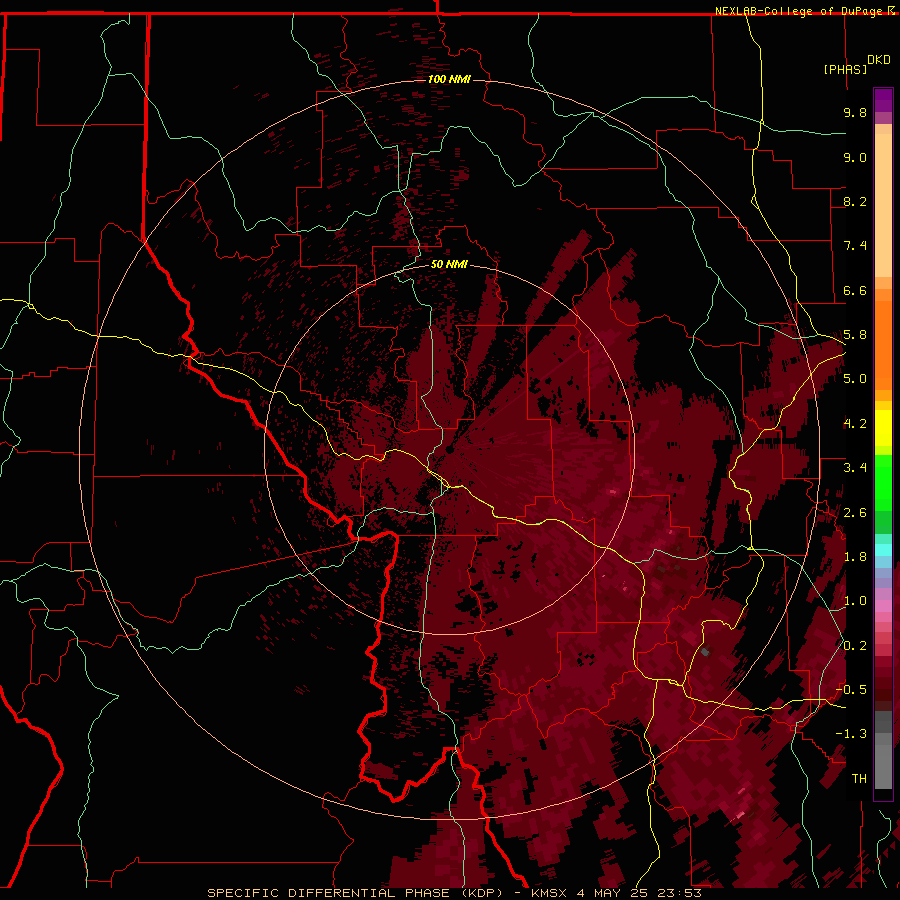Click the 4 MAY 25 date stamp
The image size is (900, 900).
[614, 893]
